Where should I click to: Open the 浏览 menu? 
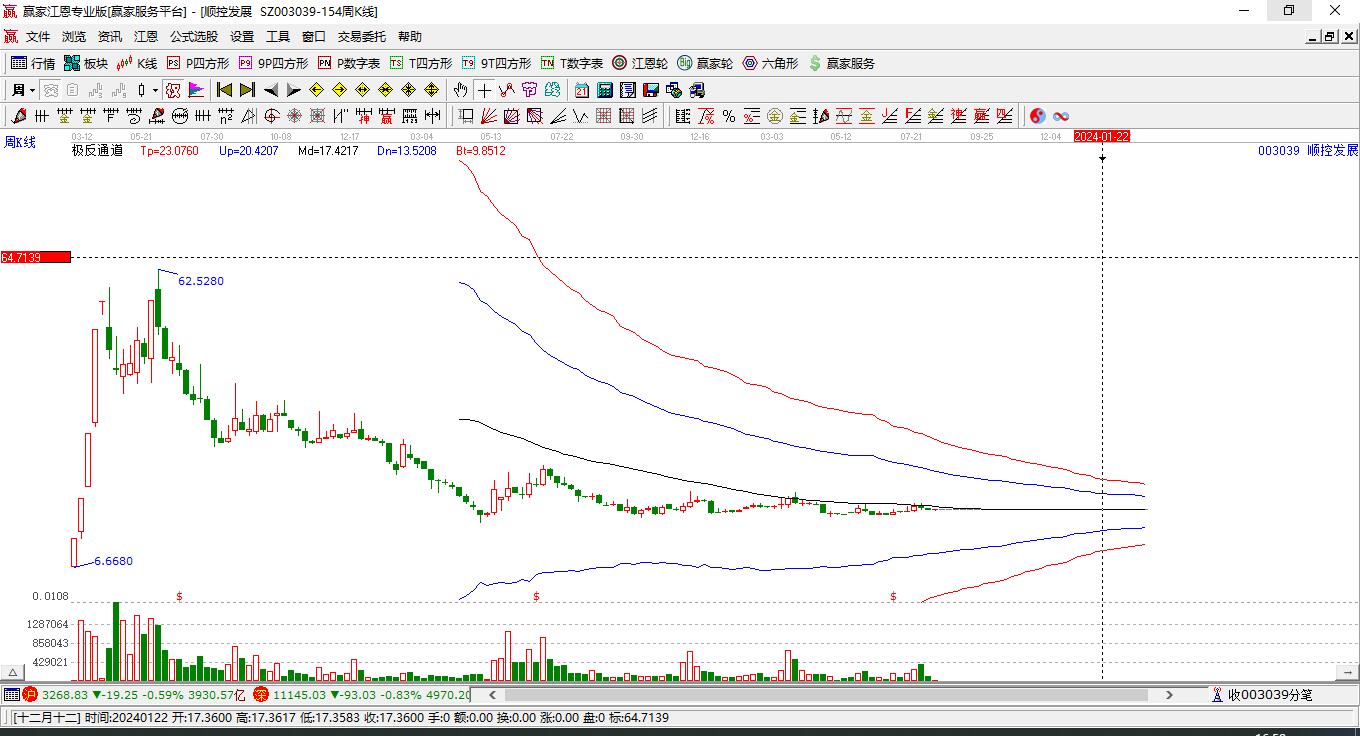[x=74, y=37]
